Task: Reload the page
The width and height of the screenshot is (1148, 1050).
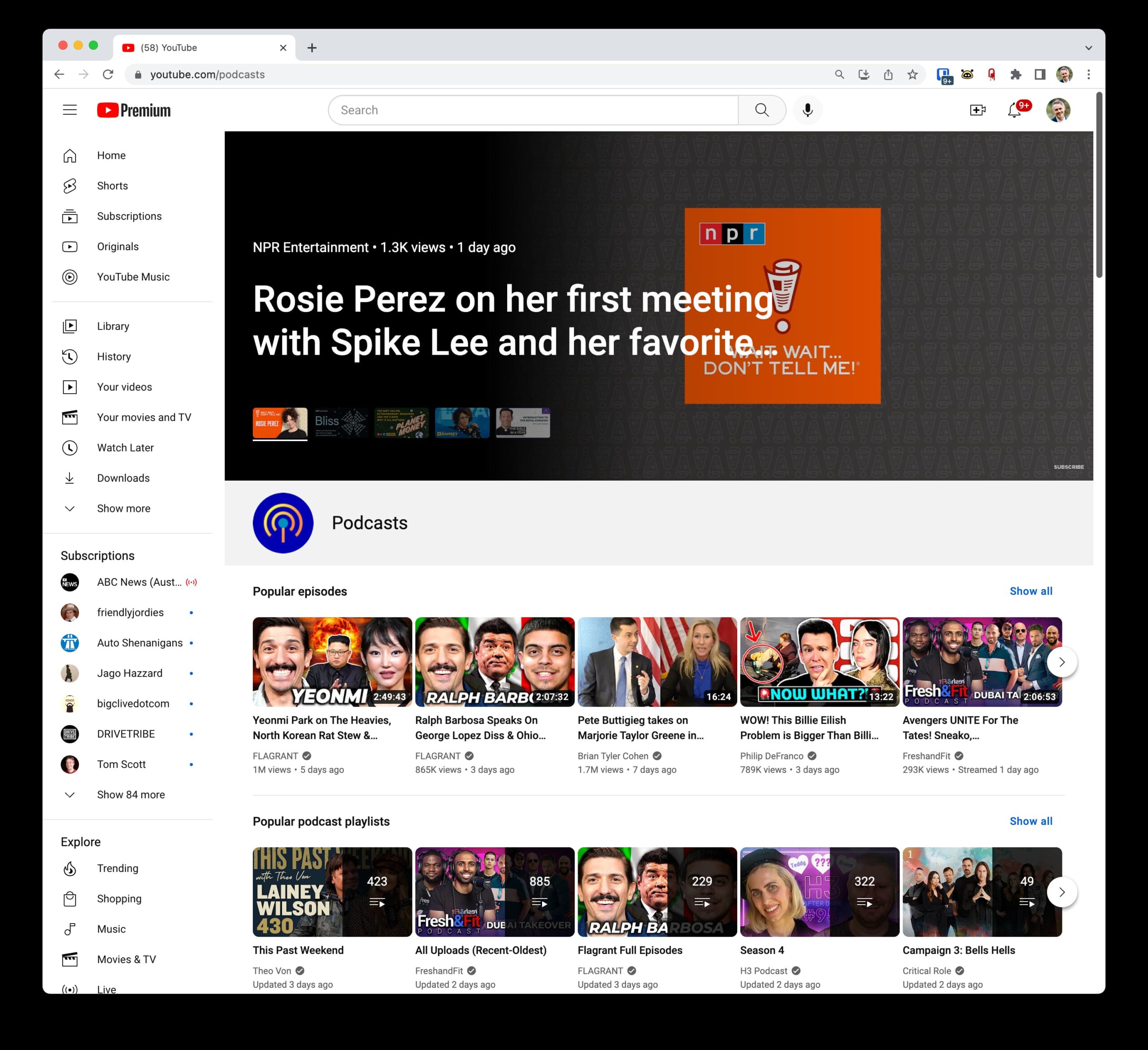Action: pyautogui.click(x=108, y=74)
